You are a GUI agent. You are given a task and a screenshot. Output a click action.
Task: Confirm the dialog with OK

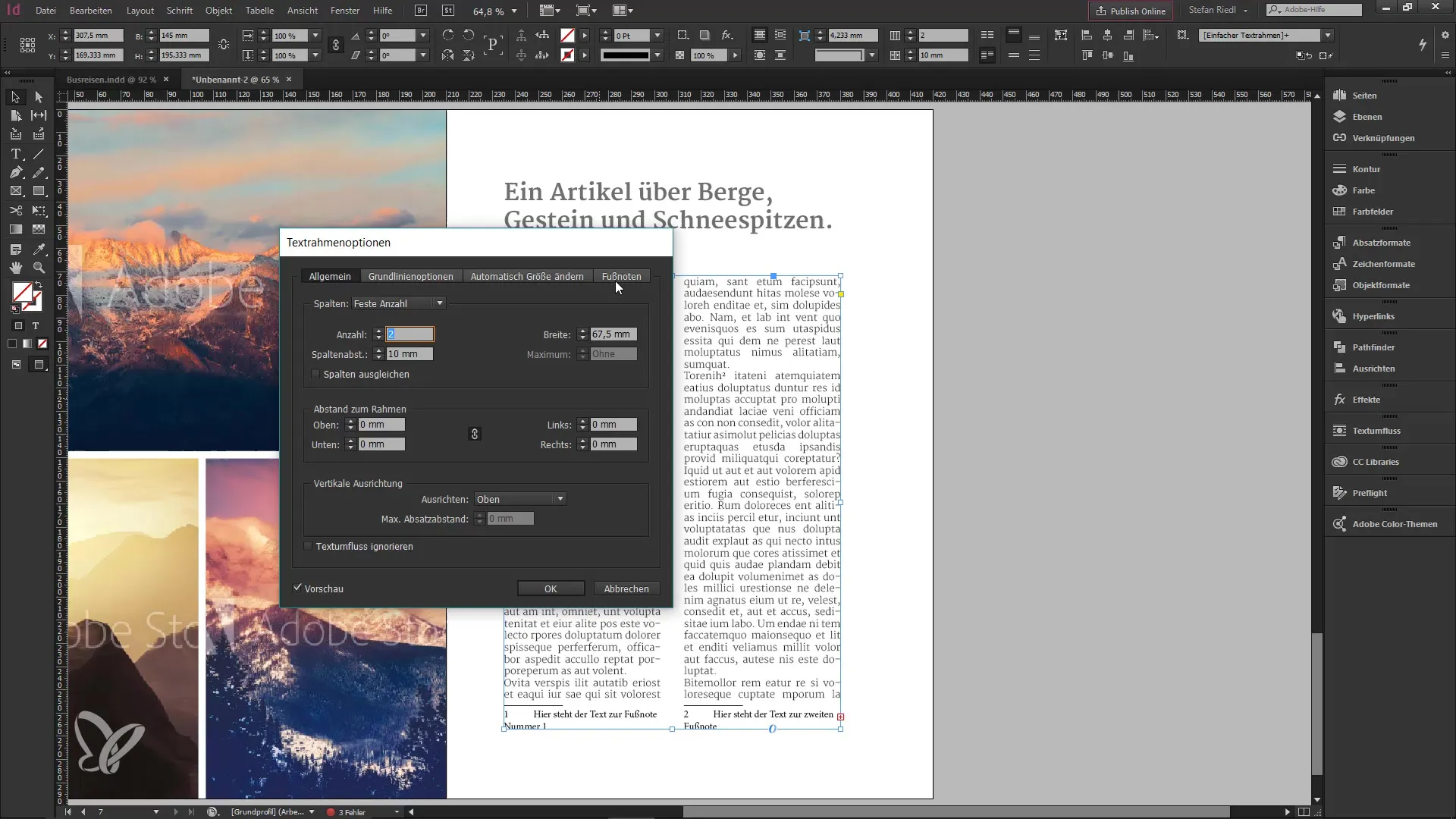point(551,588)
